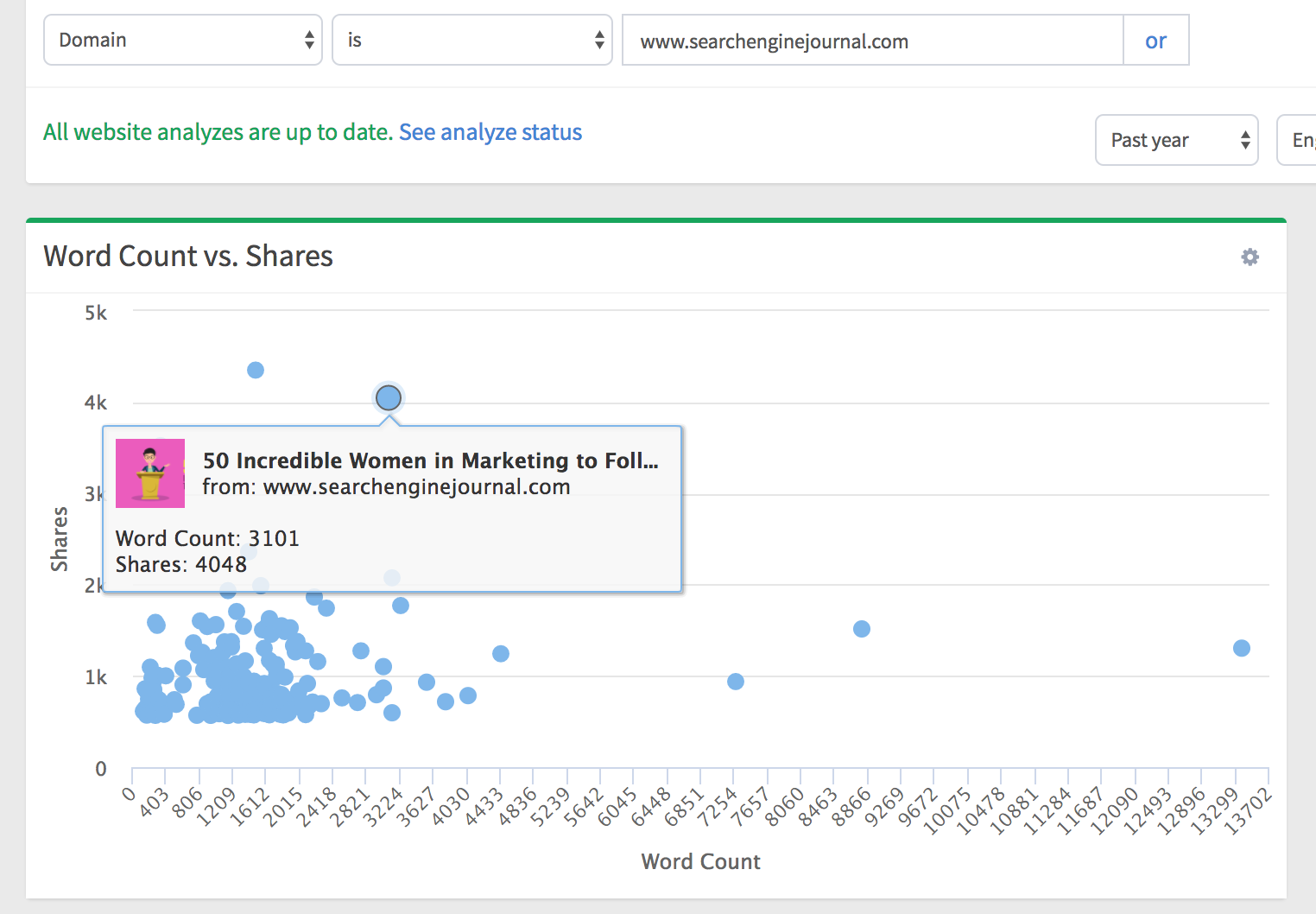Open the See analyze status link
Image resolution: width=1316 pixels, height=914 pixels.
click(490, 132)
